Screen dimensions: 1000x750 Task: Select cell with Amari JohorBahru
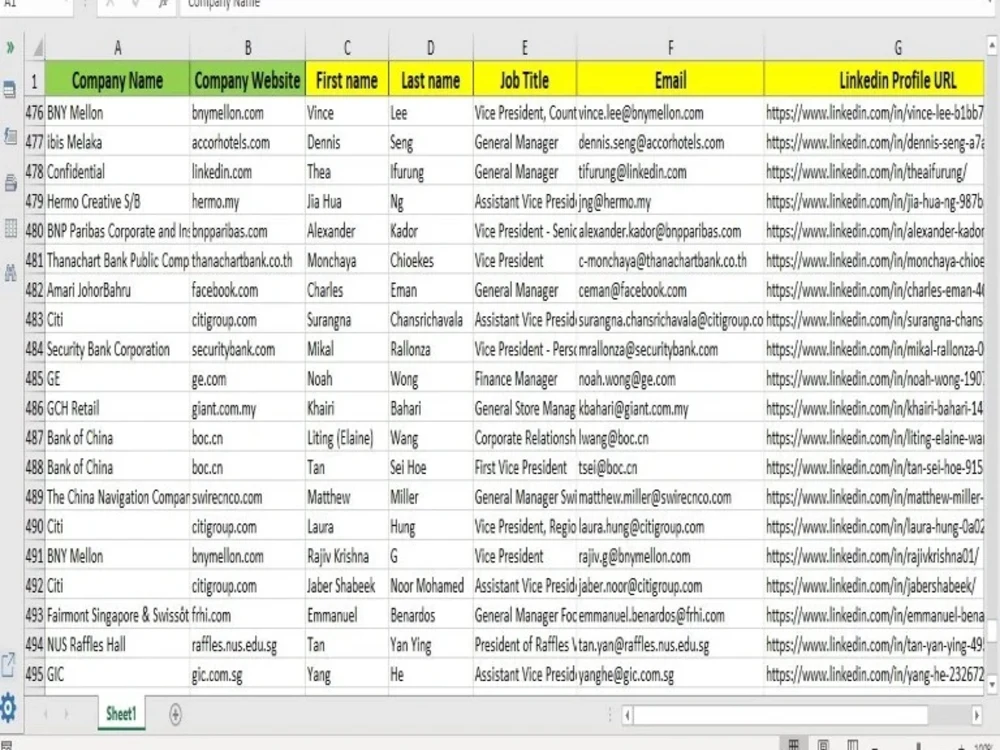point(117,290)
